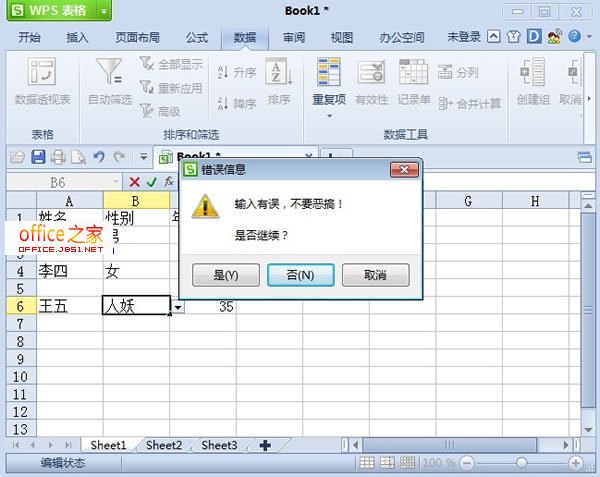Viewport: 600px width, 477px height.
Task: Open the 审阅 ribbon tab
Action: pyautogui.click(x=294, y=37)
